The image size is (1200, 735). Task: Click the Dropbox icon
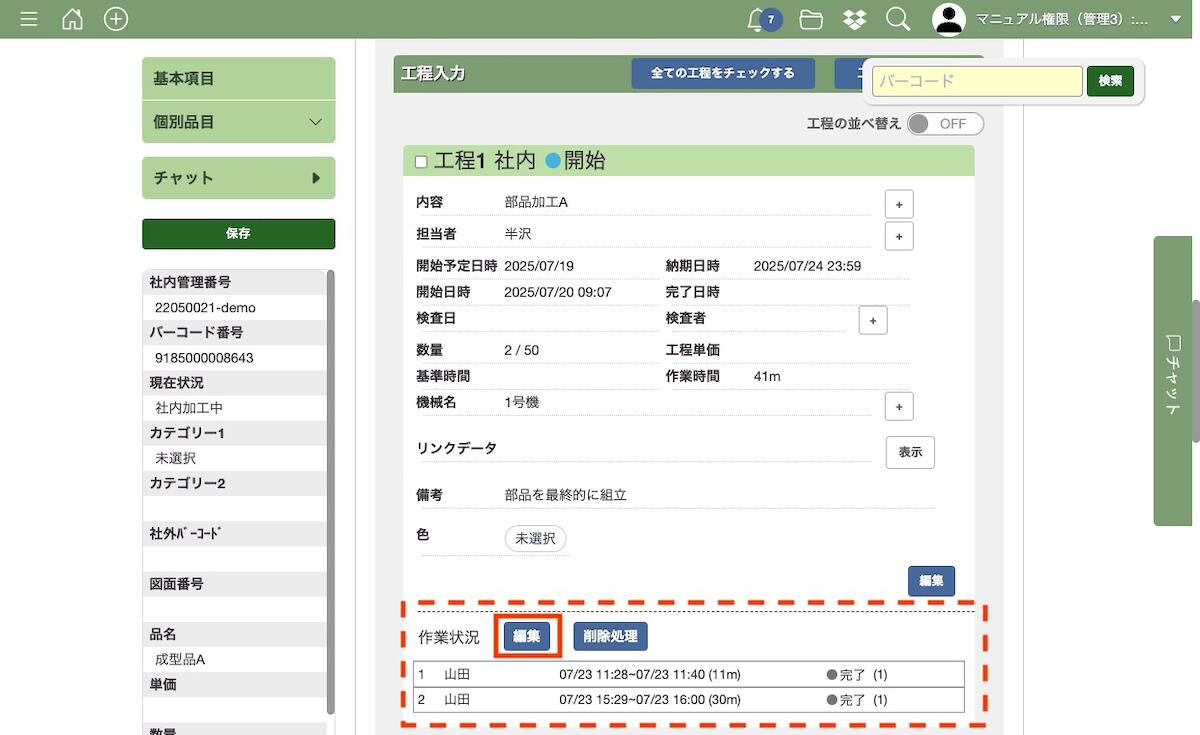854,19
